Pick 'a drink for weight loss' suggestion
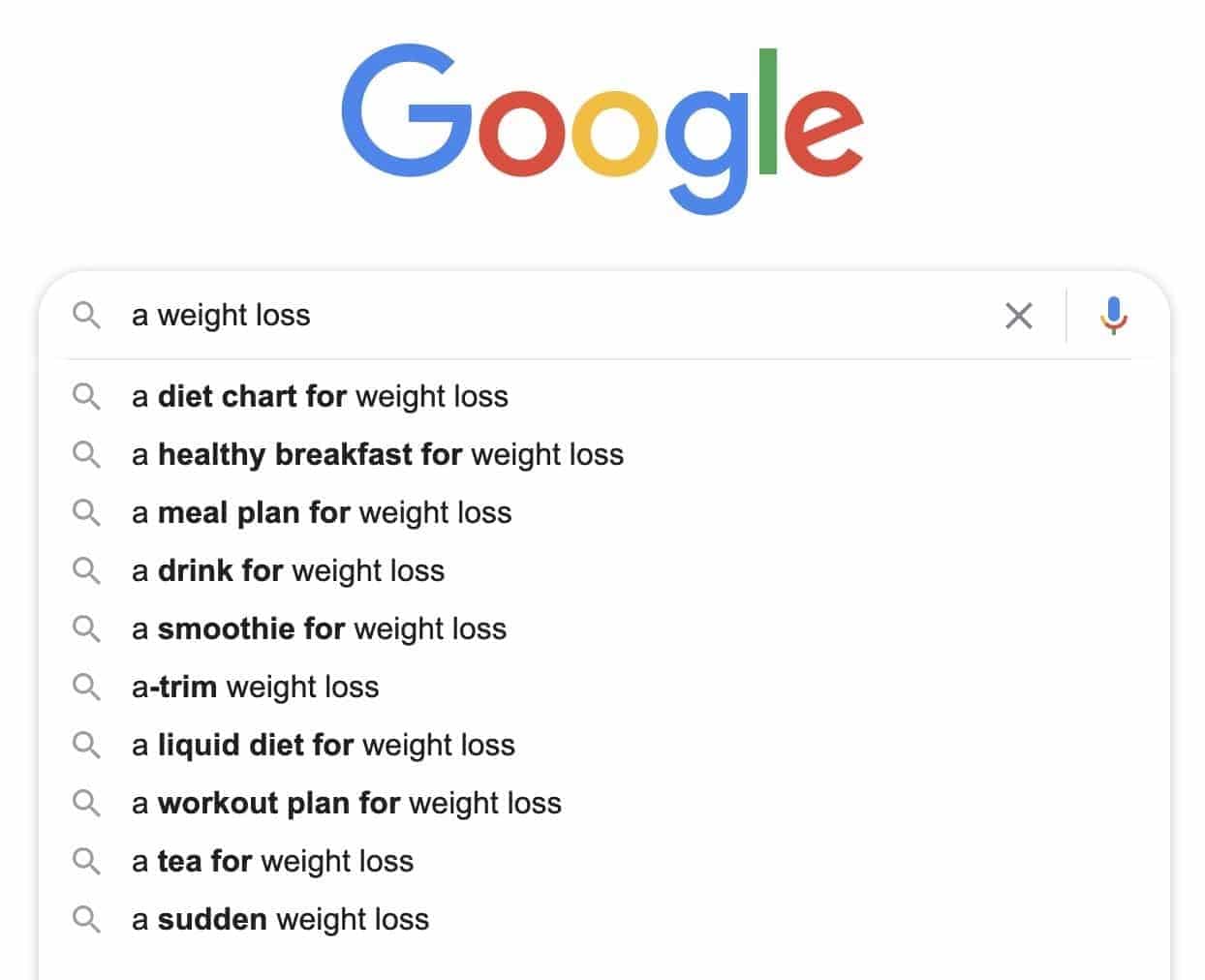 (603, 570)
